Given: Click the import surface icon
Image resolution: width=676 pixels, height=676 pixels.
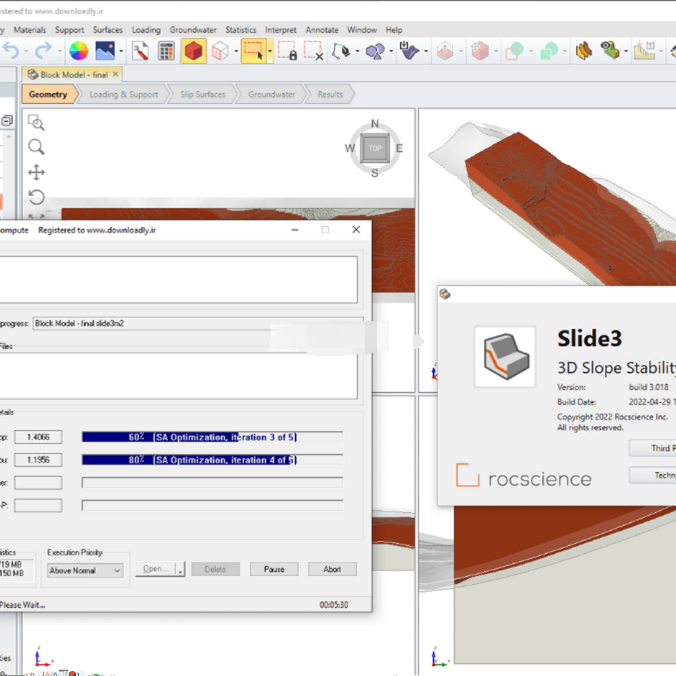Looking at the screenshot, I should (409, 50).
